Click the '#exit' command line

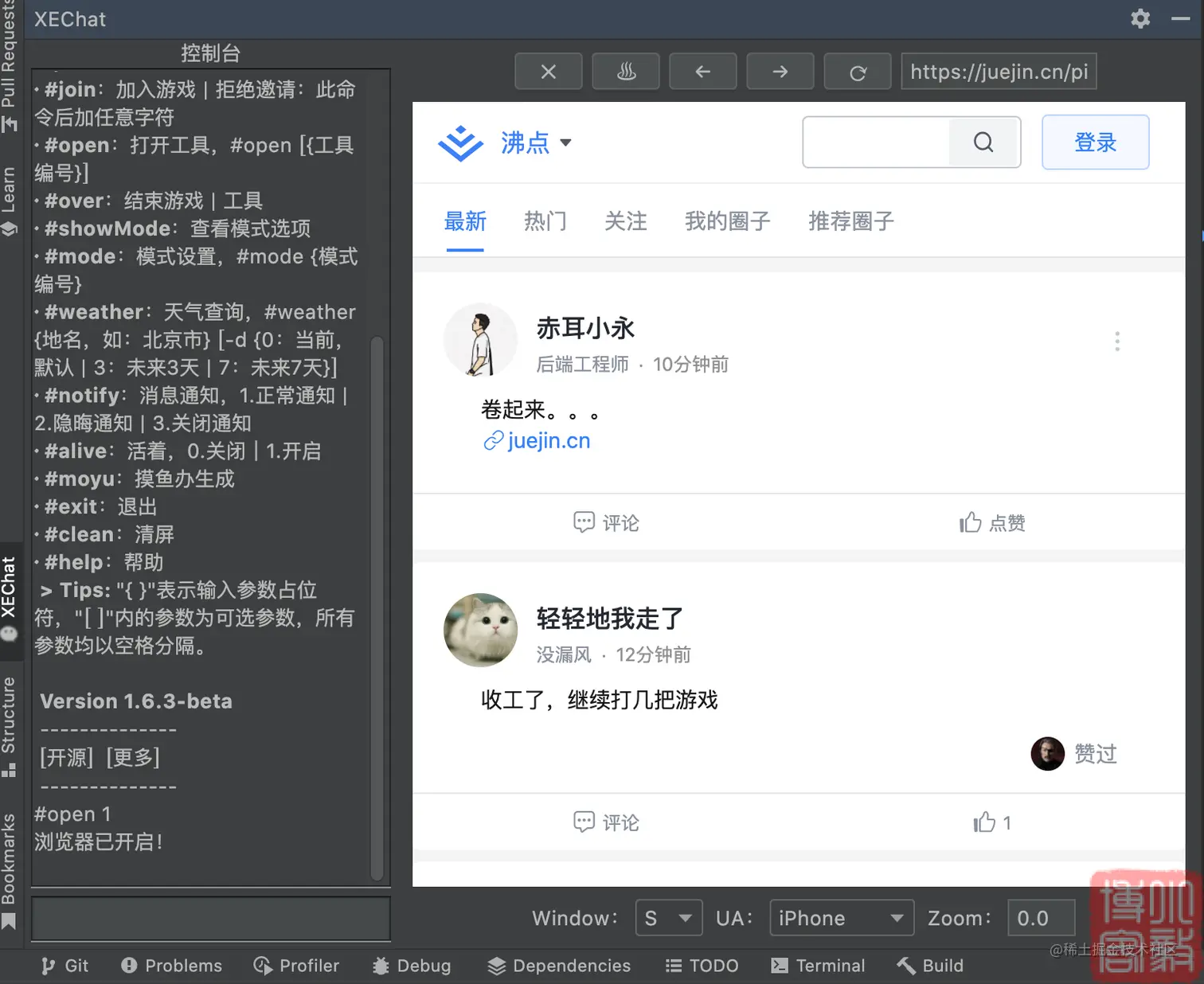point(96,506)
